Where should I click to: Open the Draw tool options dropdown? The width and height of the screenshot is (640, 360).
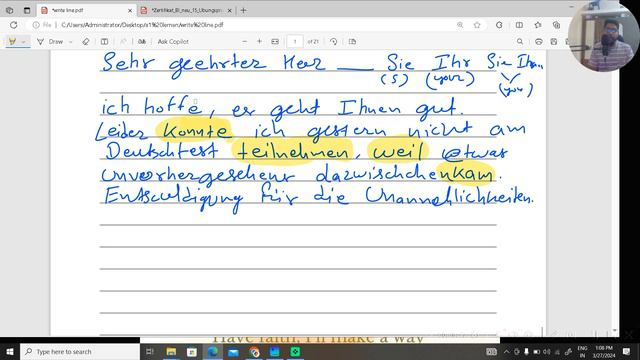coord(71,42)
